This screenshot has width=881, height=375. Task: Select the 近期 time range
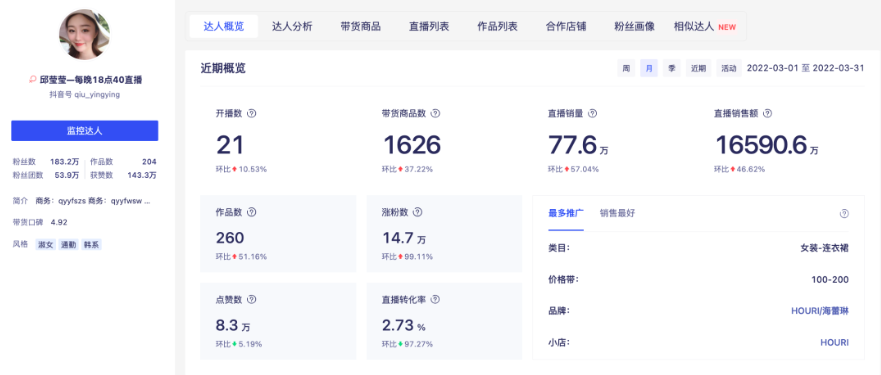[698, 68]
